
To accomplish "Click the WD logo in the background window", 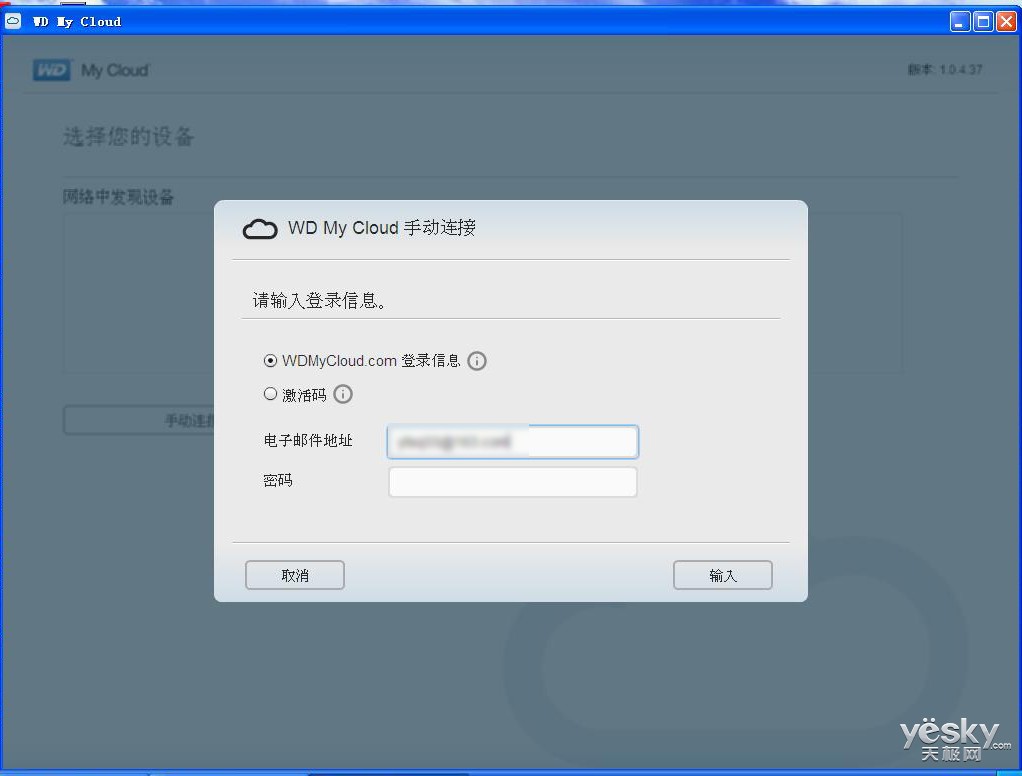I will tap(51, 70).
